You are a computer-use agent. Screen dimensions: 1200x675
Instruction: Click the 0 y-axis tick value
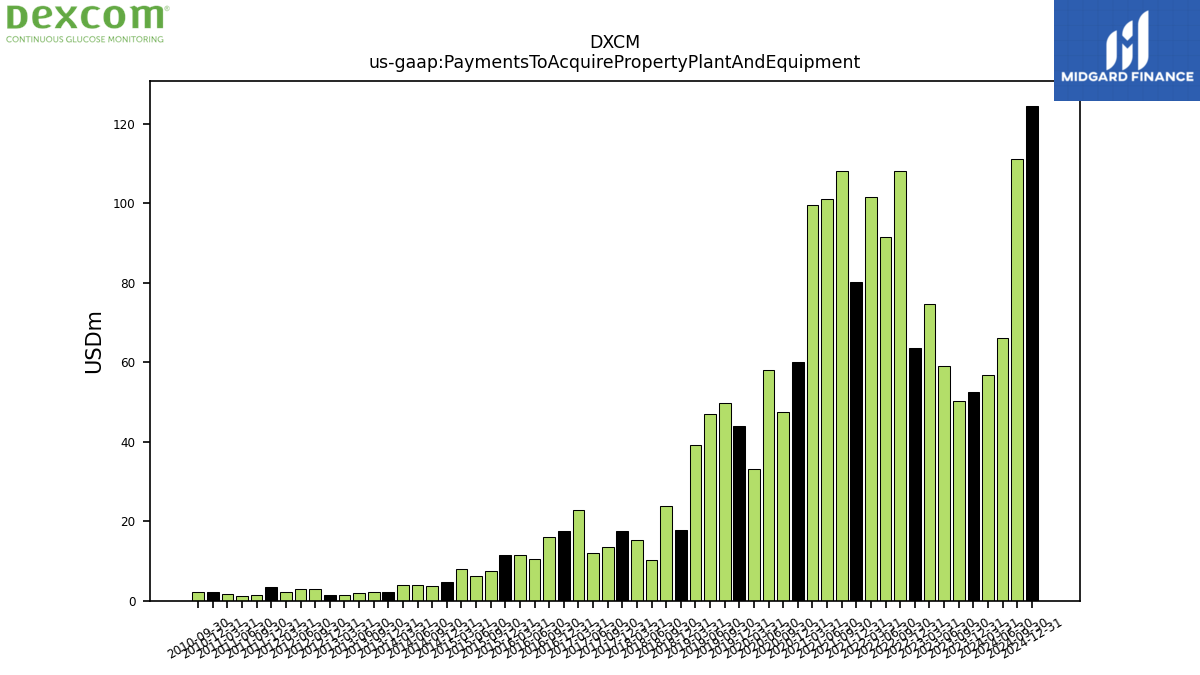point(132,602)
